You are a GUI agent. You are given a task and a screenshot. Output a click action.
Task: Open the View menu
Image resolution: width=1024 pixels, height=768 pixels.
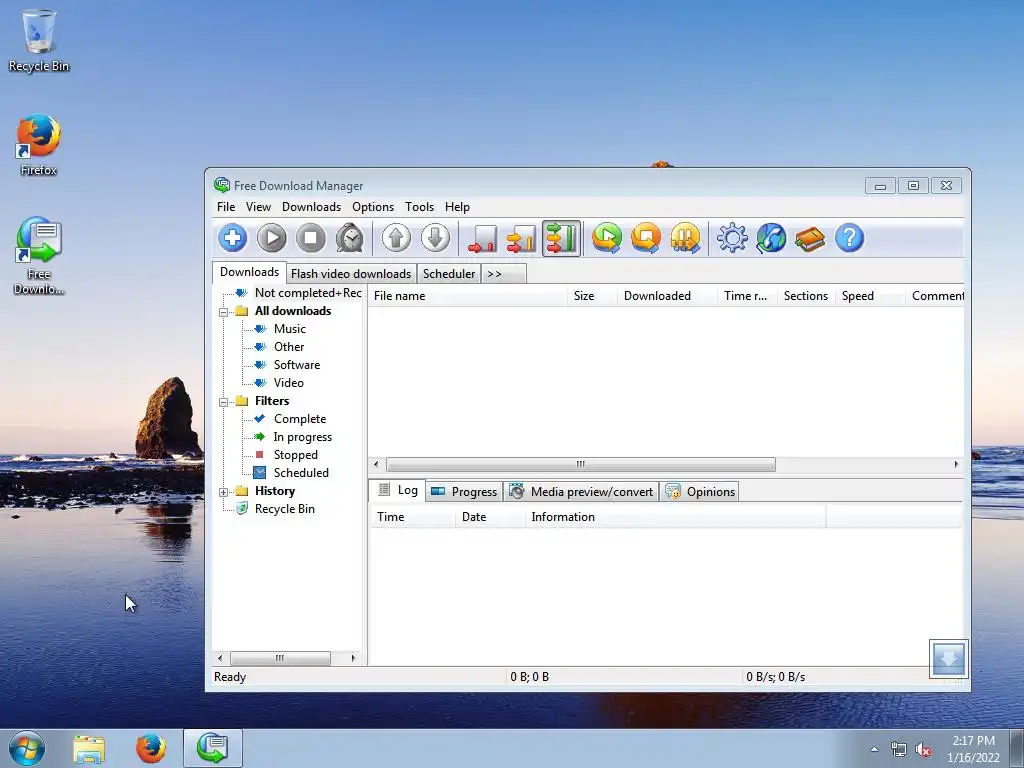(x=258, y=207)
